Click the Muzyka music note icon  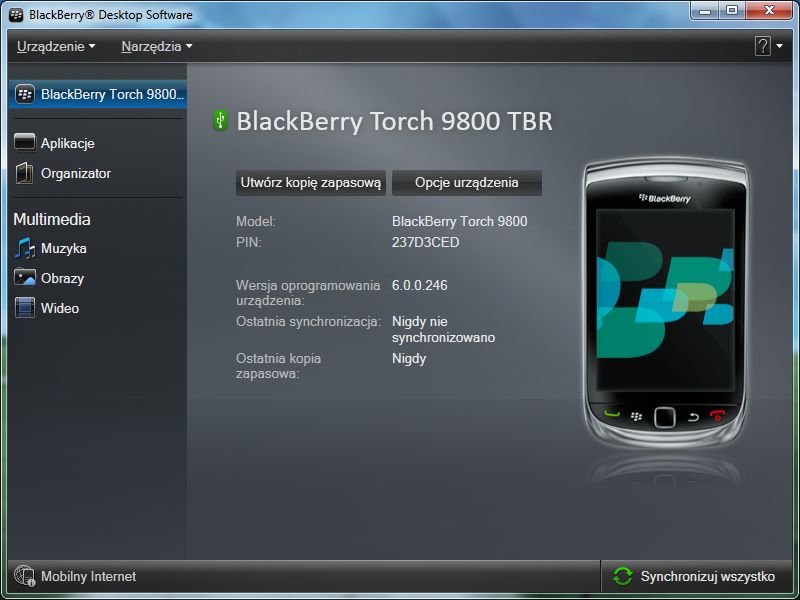tap(24, 248)
